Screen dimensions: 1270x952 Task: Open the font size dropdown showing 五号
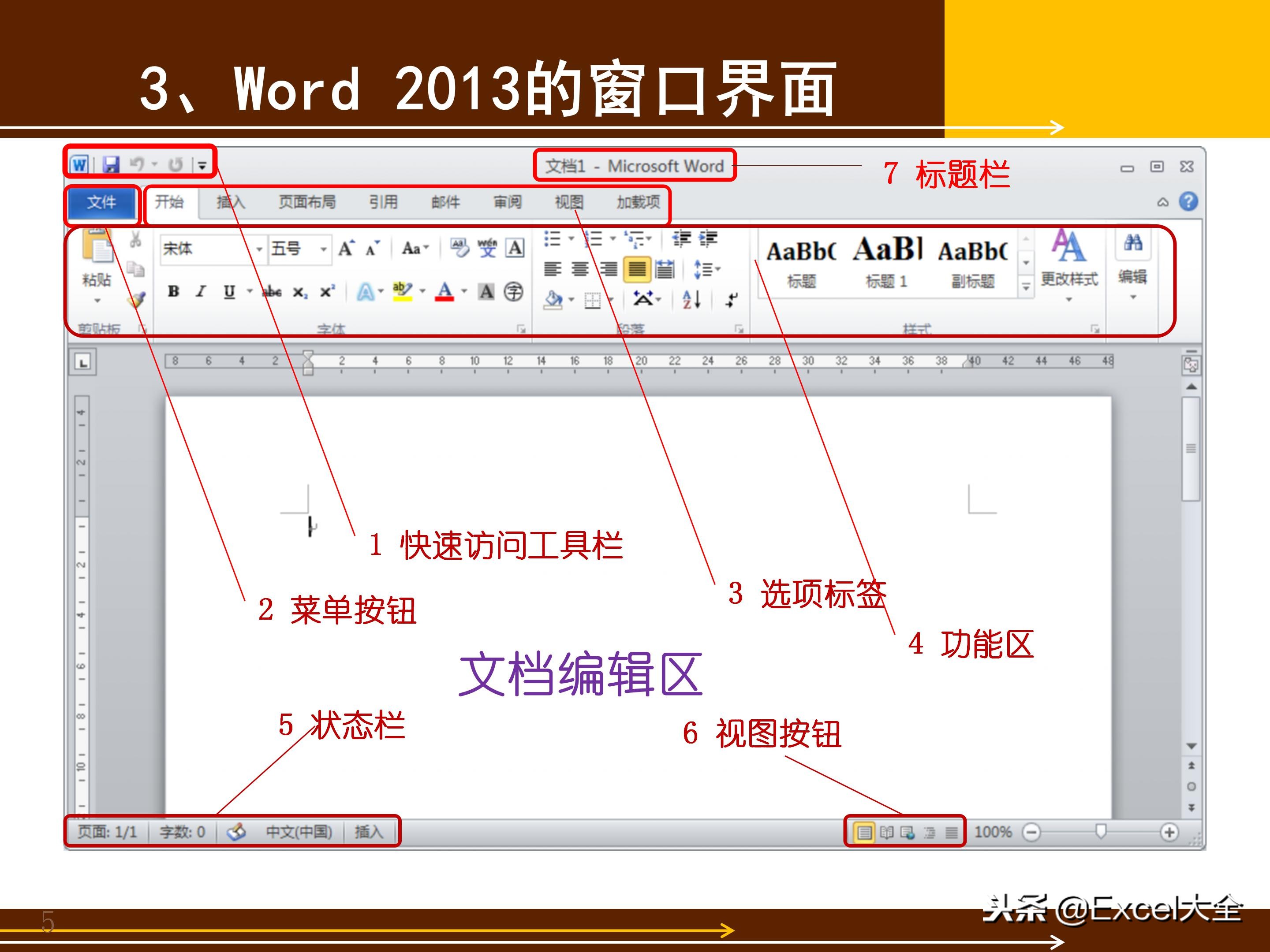[323, 249]
